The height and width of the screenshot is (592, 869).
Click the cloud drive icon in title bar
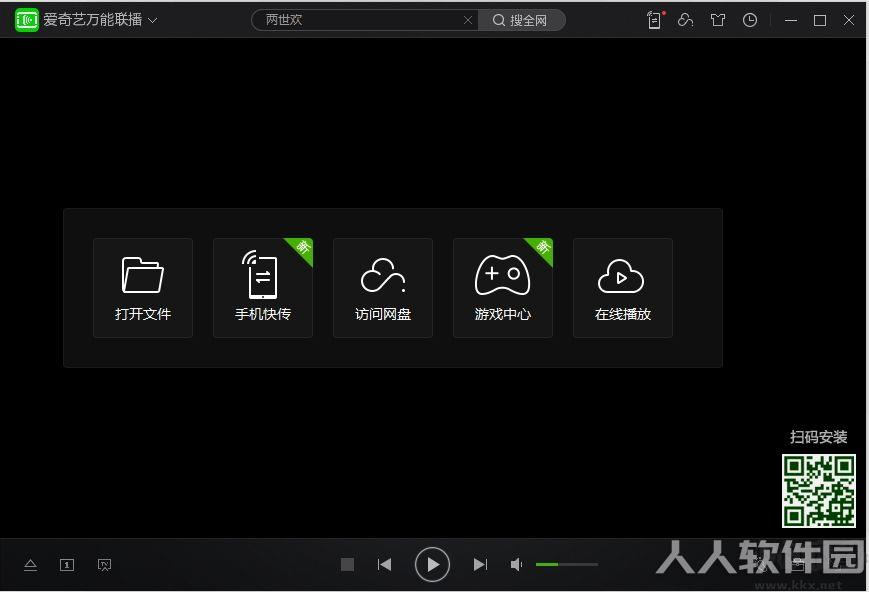[686, 20]
